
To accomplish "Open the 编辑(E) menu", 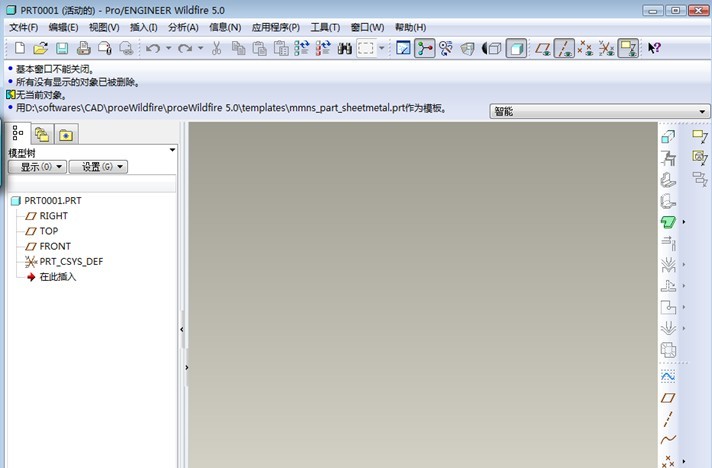I will (64, 27).
